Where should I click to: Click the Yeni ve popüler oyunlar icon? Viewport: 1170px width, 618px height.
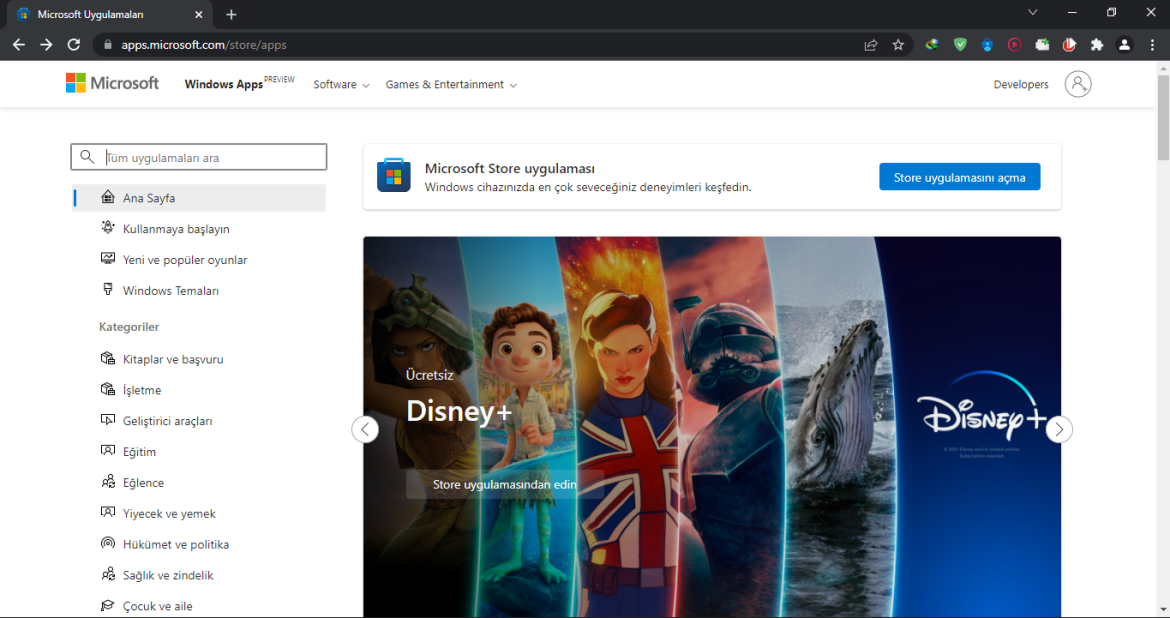click(x=108, y=259)
